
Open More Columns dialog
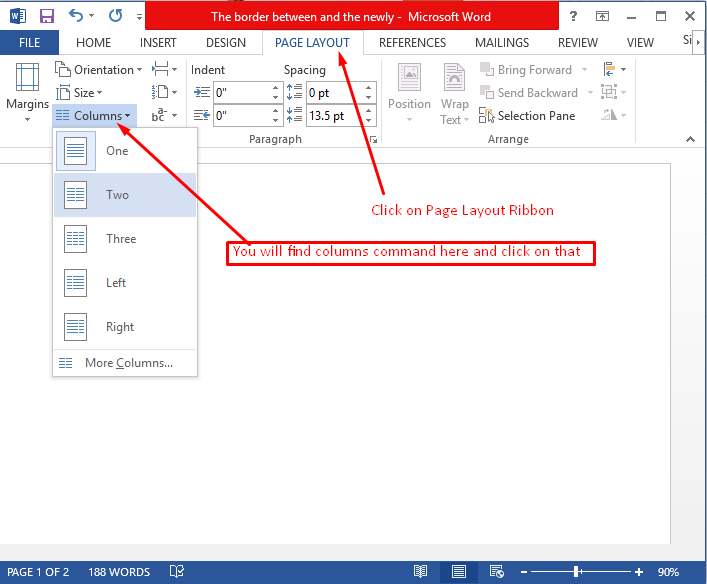125,363
